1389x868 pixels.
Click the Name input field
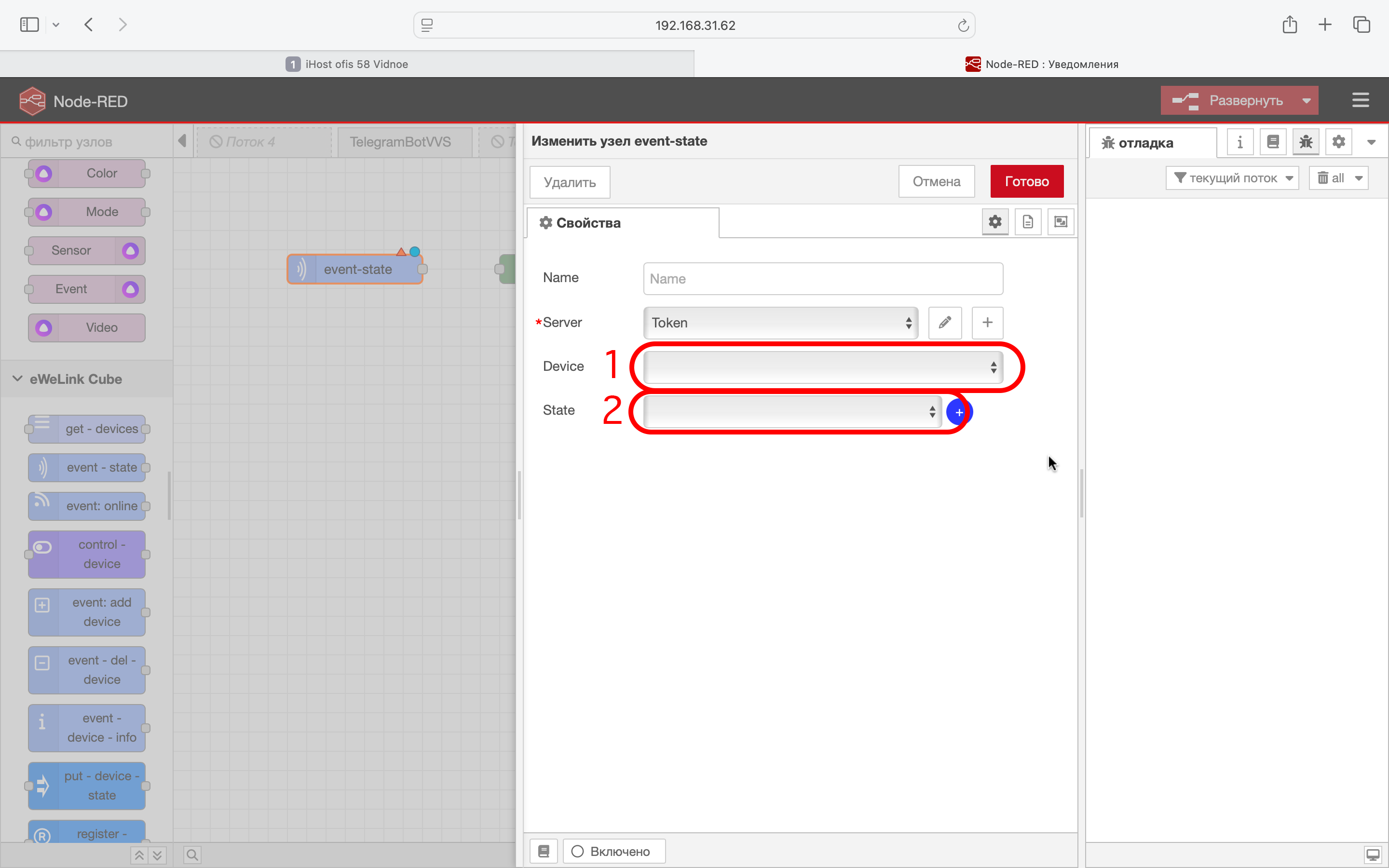point(822,279)
